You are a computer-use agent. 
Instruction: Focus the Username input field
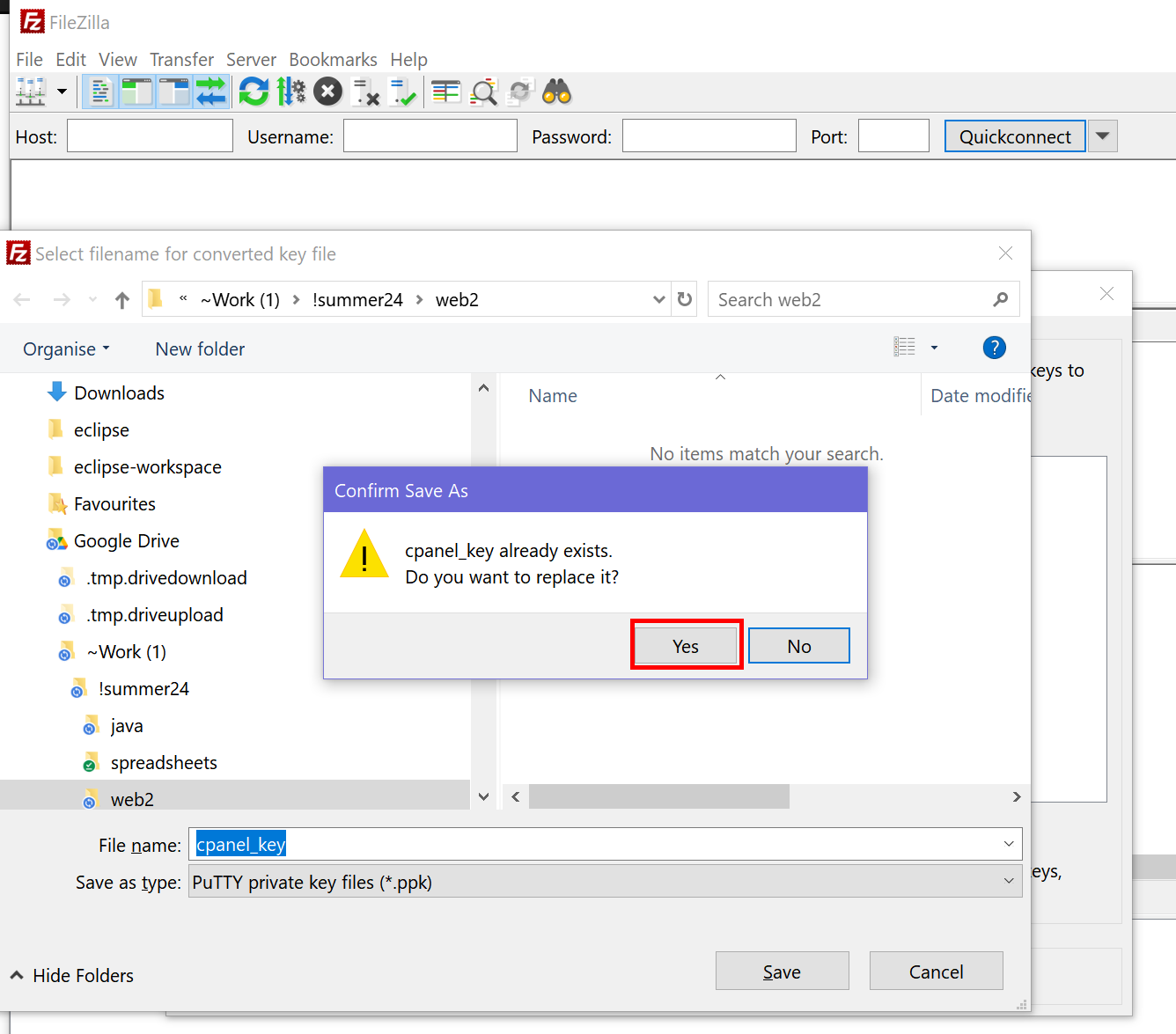point(430,136)
